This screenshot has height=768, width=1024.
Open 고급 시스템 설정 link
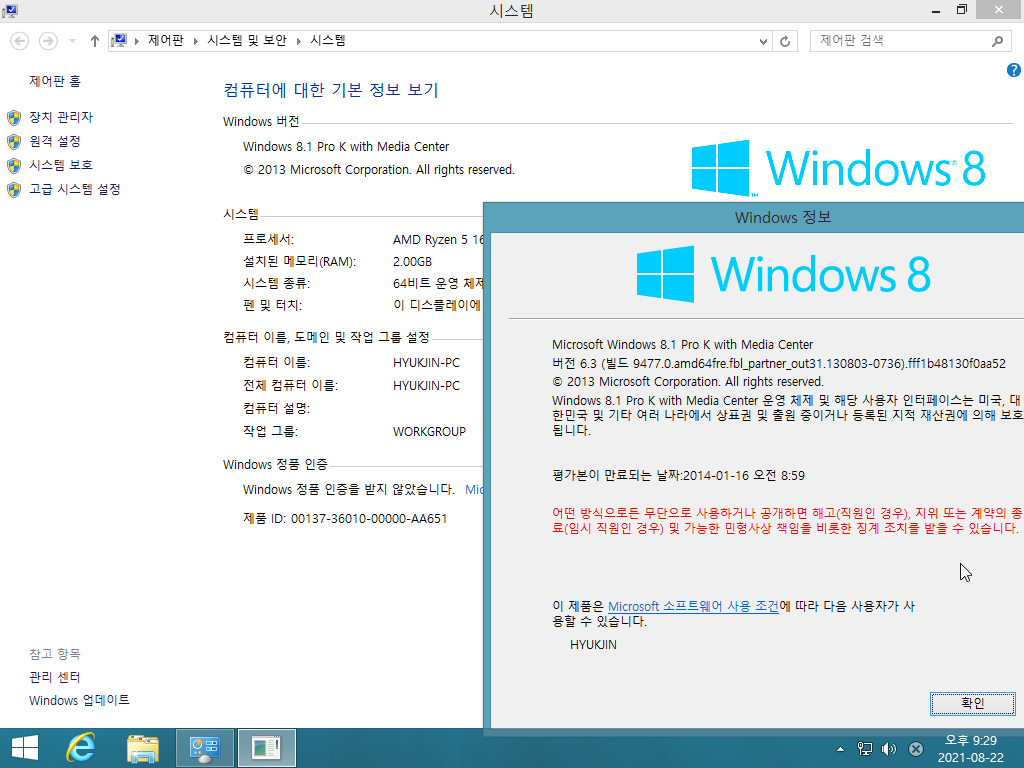click(x=75, y=189)
